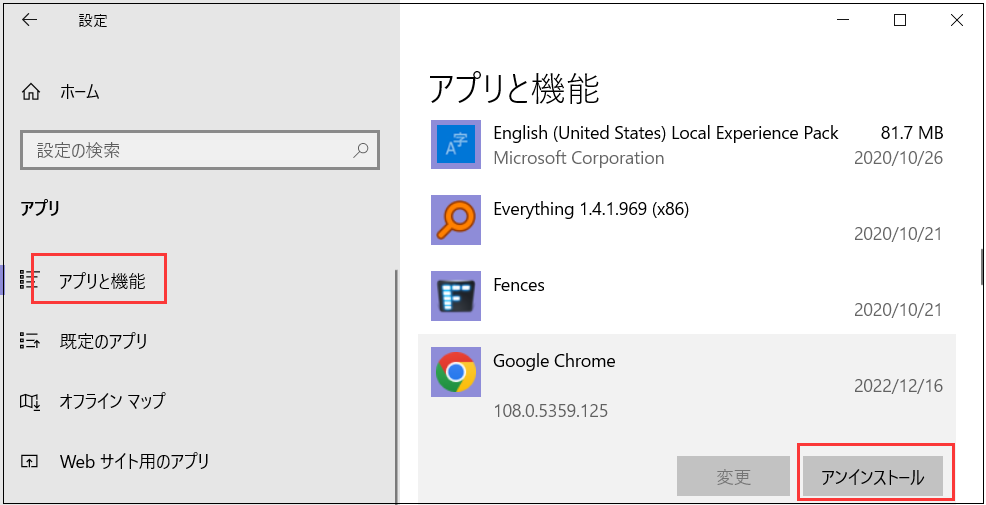Click Chrome version 108.0.5359.125 text
Image resolution: width=986 pixels, height=505 pixels.
(x=551, y=412)
